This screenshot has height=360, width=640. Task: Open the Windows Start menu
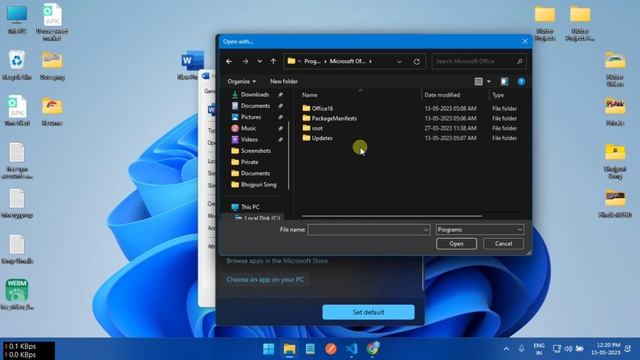coord(269,349)
